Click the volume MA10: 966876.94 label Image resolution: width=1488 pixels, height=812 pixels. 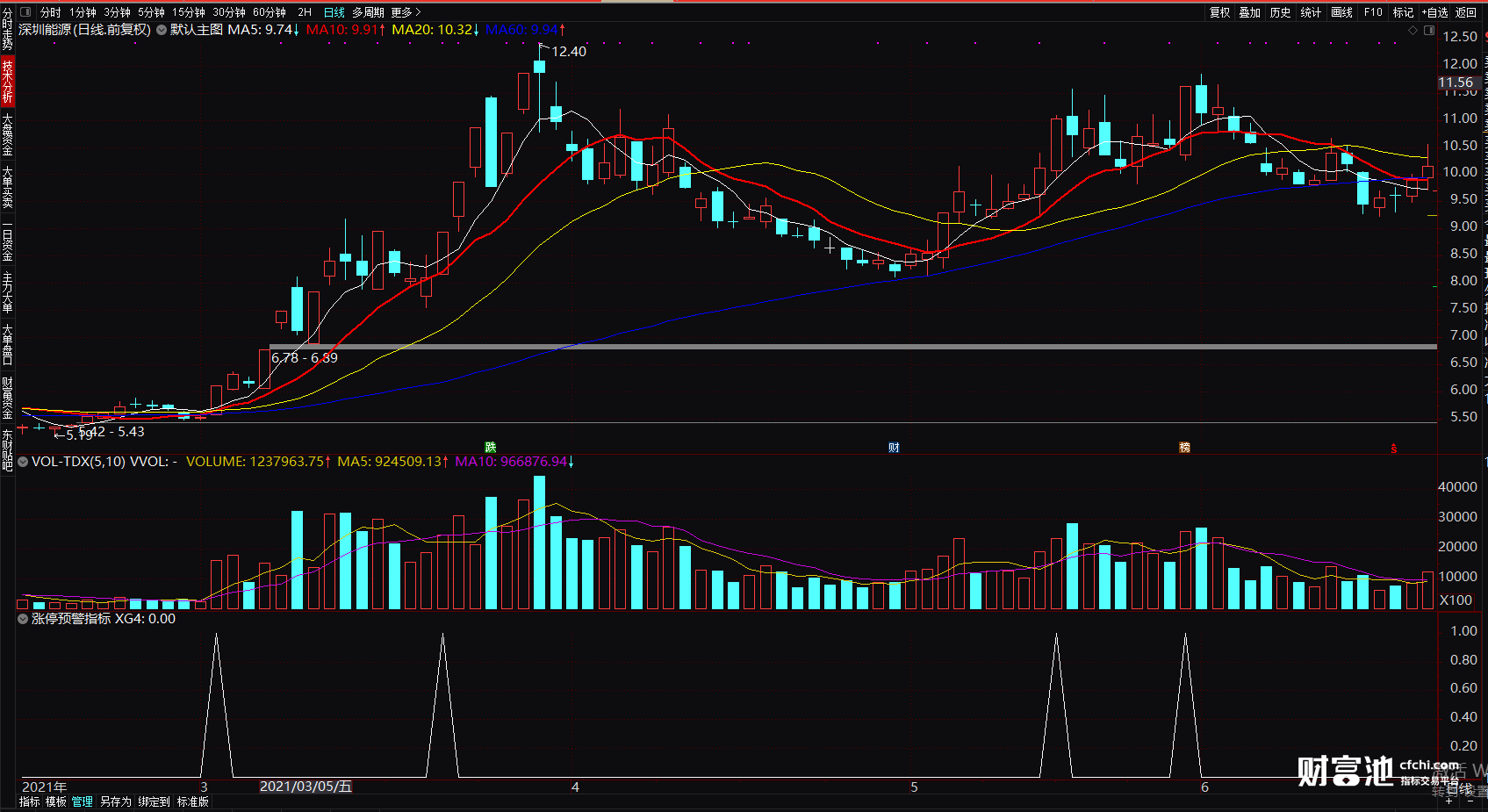514,462
